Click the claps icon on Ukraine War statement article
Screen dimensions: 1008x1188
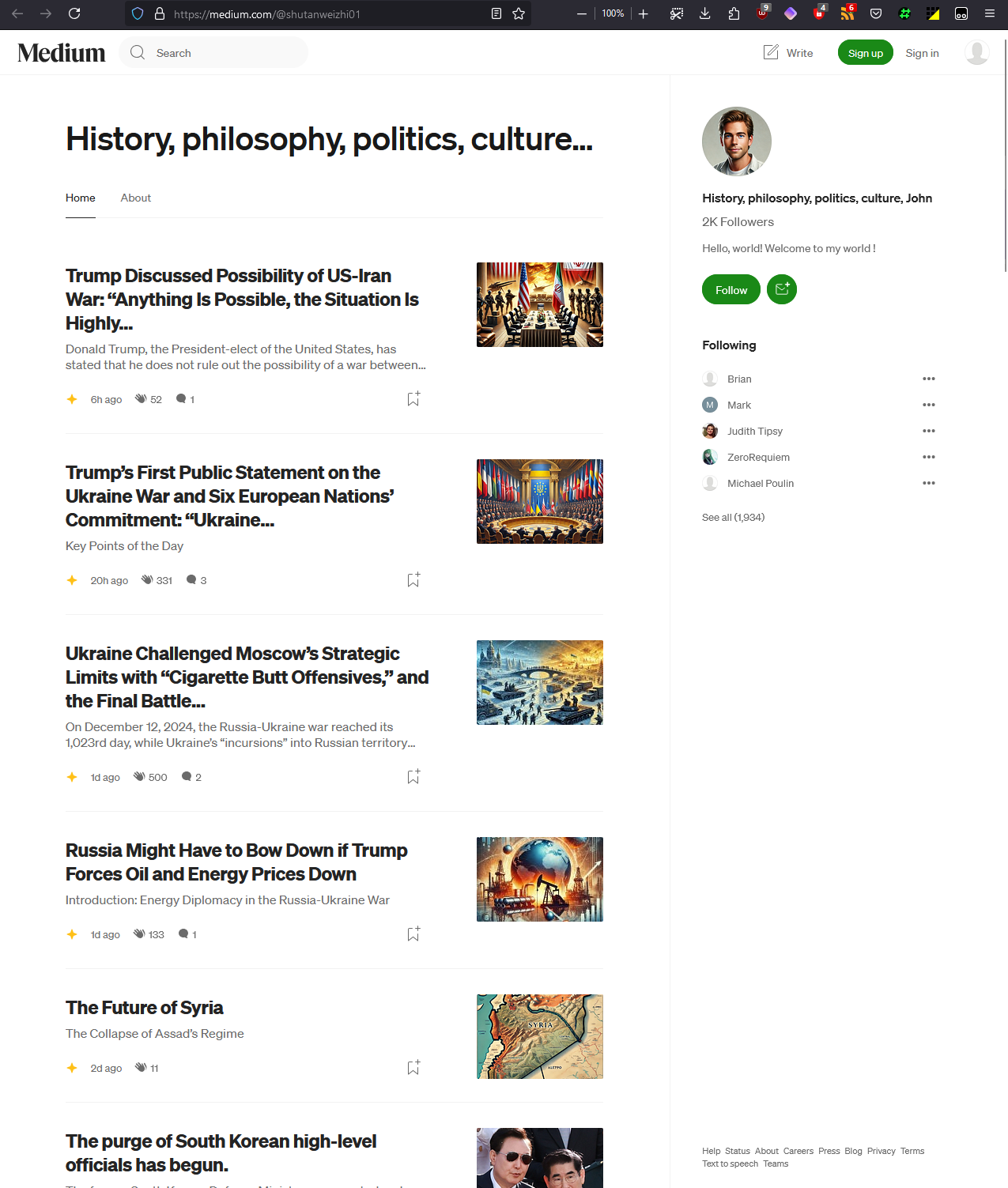click(147, 579)
